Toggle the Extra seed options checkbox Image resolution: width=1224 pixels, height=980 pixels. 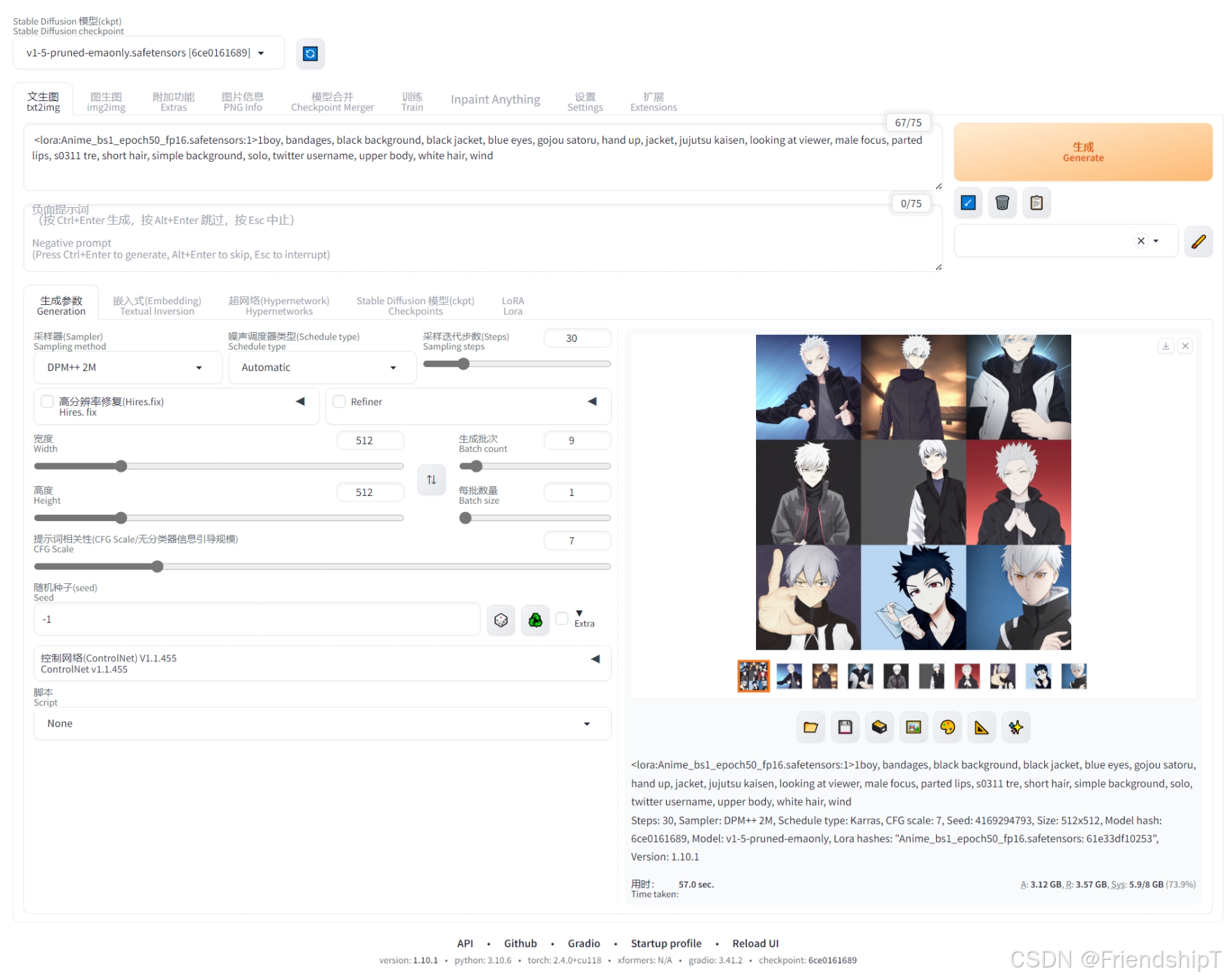(x=561, y=618)
